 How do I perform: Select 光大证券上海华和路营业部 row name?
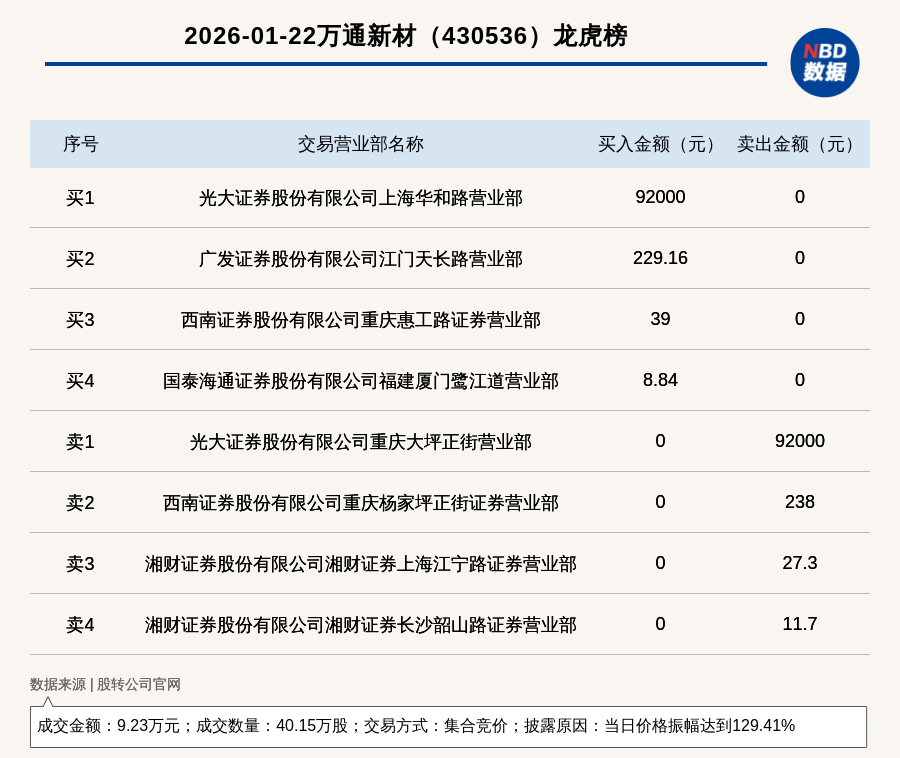click(360, 198)
